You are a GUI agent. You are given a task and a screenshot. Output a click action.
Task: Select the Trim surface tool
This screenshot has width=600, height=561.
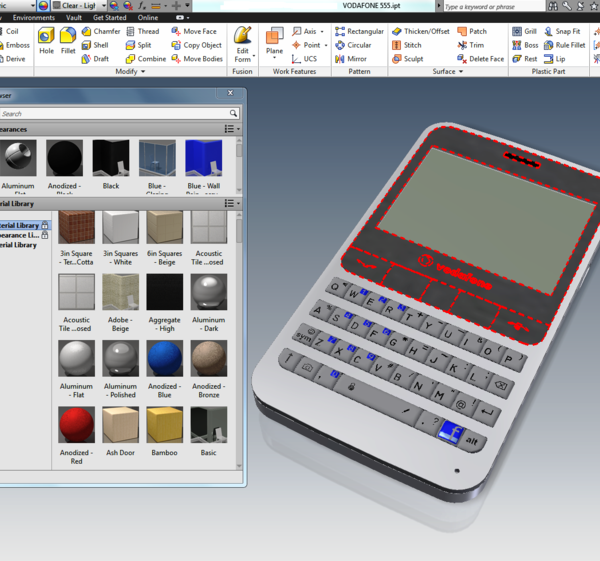471,45
